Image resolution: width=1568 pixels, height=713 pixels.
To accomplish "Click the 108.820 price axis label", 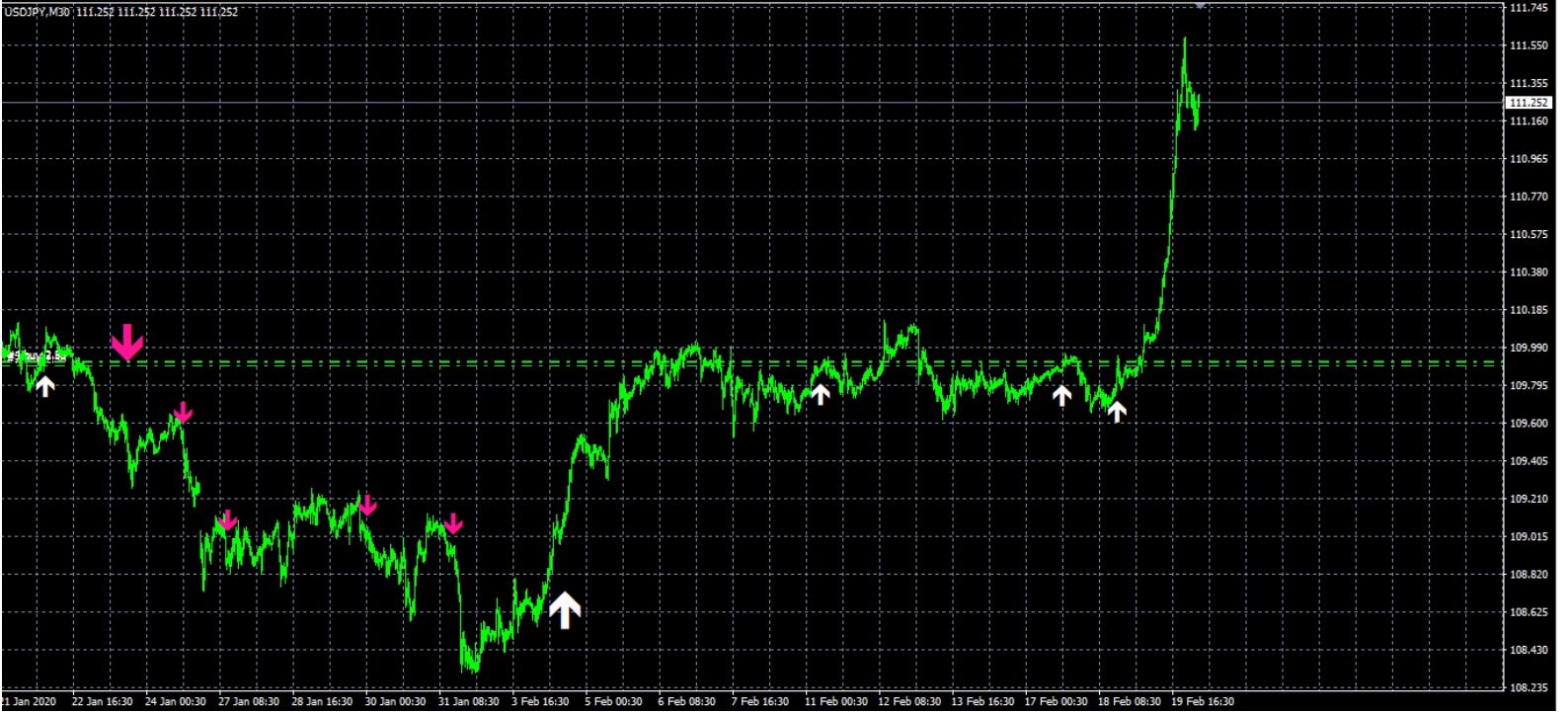I will click(x=1529, y=575).
